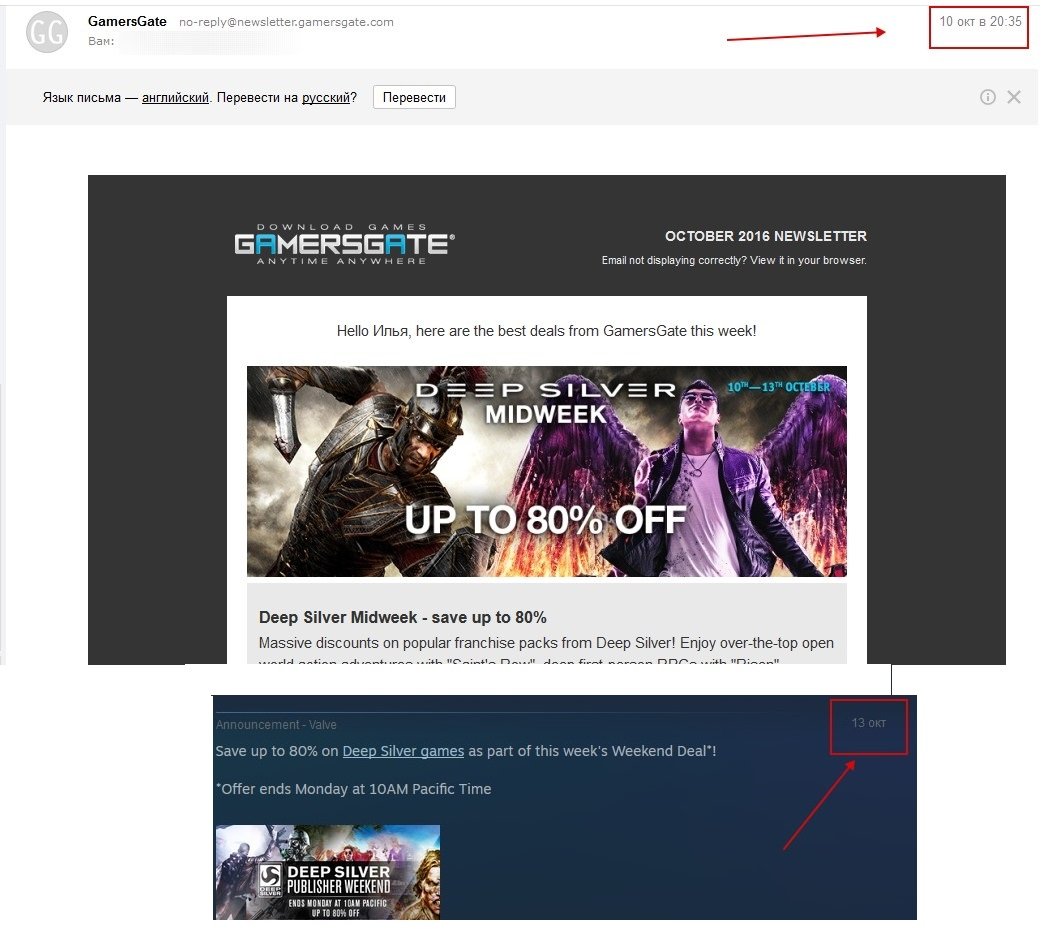Open View it in your browser link
The width and height of the screenshot is (1062, 933).
(808, 261)
